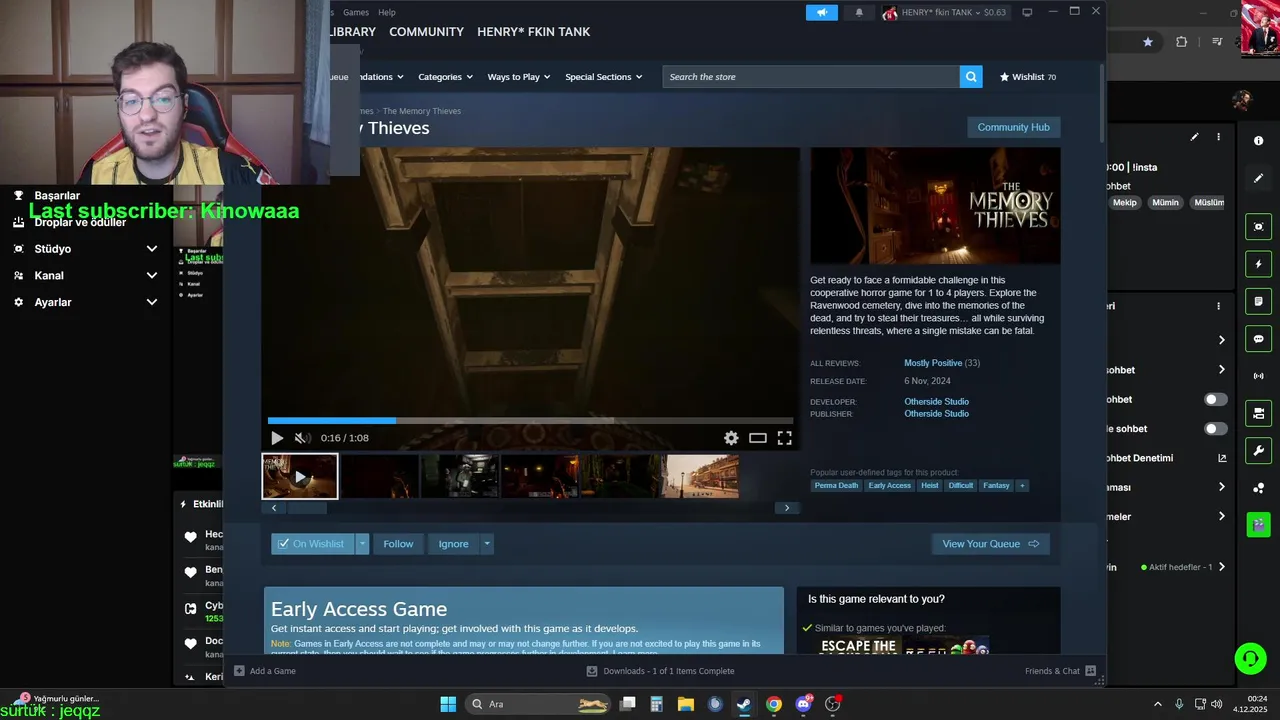1280x720 pixels.
Task: Play the trailer video
Action: [277, 438]
